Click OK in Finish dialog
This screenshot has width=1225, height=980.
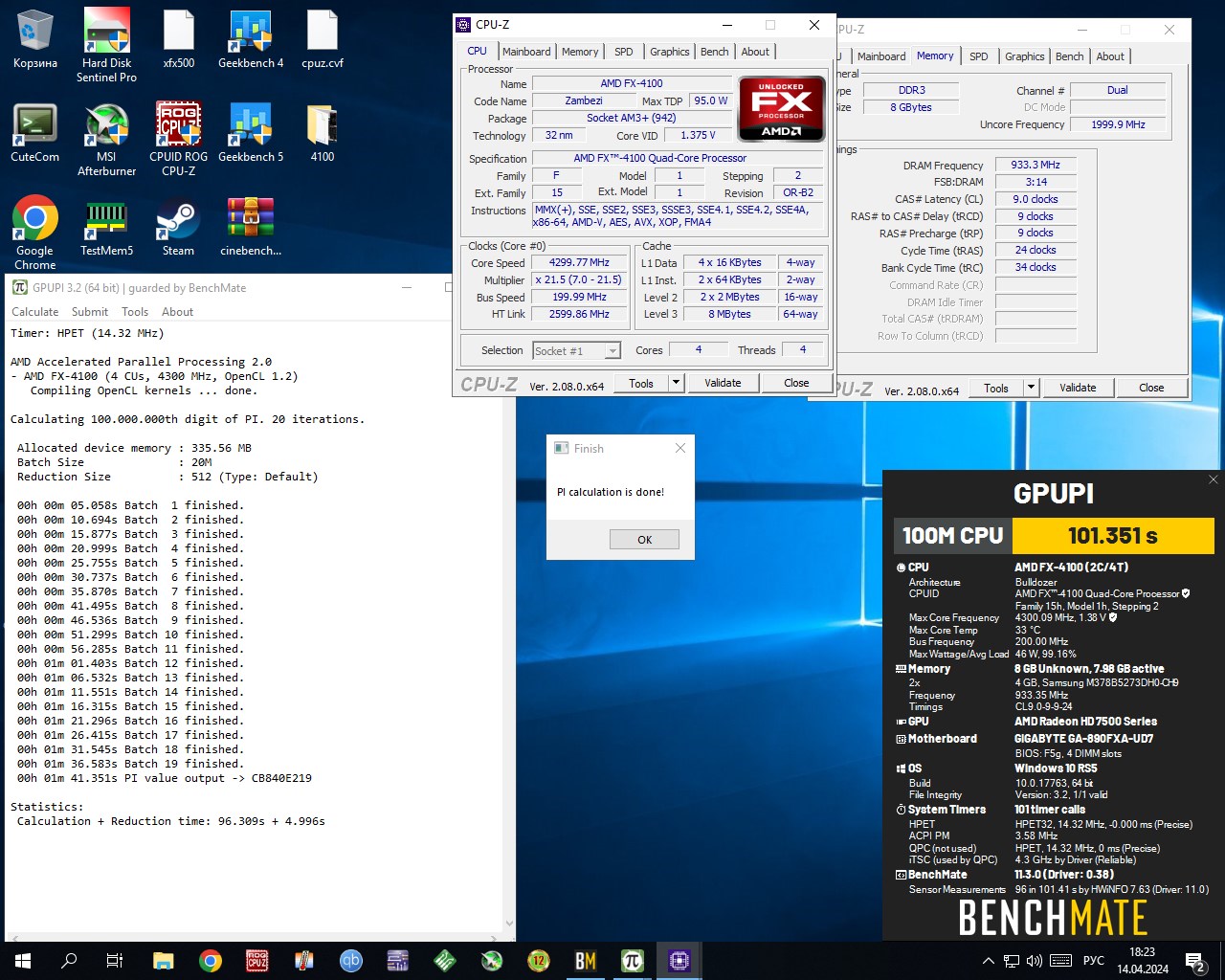click(644, 540)
